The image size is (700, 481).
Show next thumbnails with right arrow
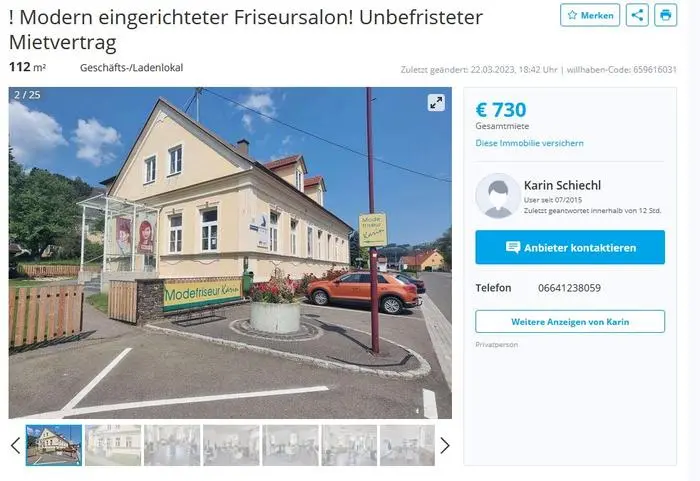pos(445,445)
